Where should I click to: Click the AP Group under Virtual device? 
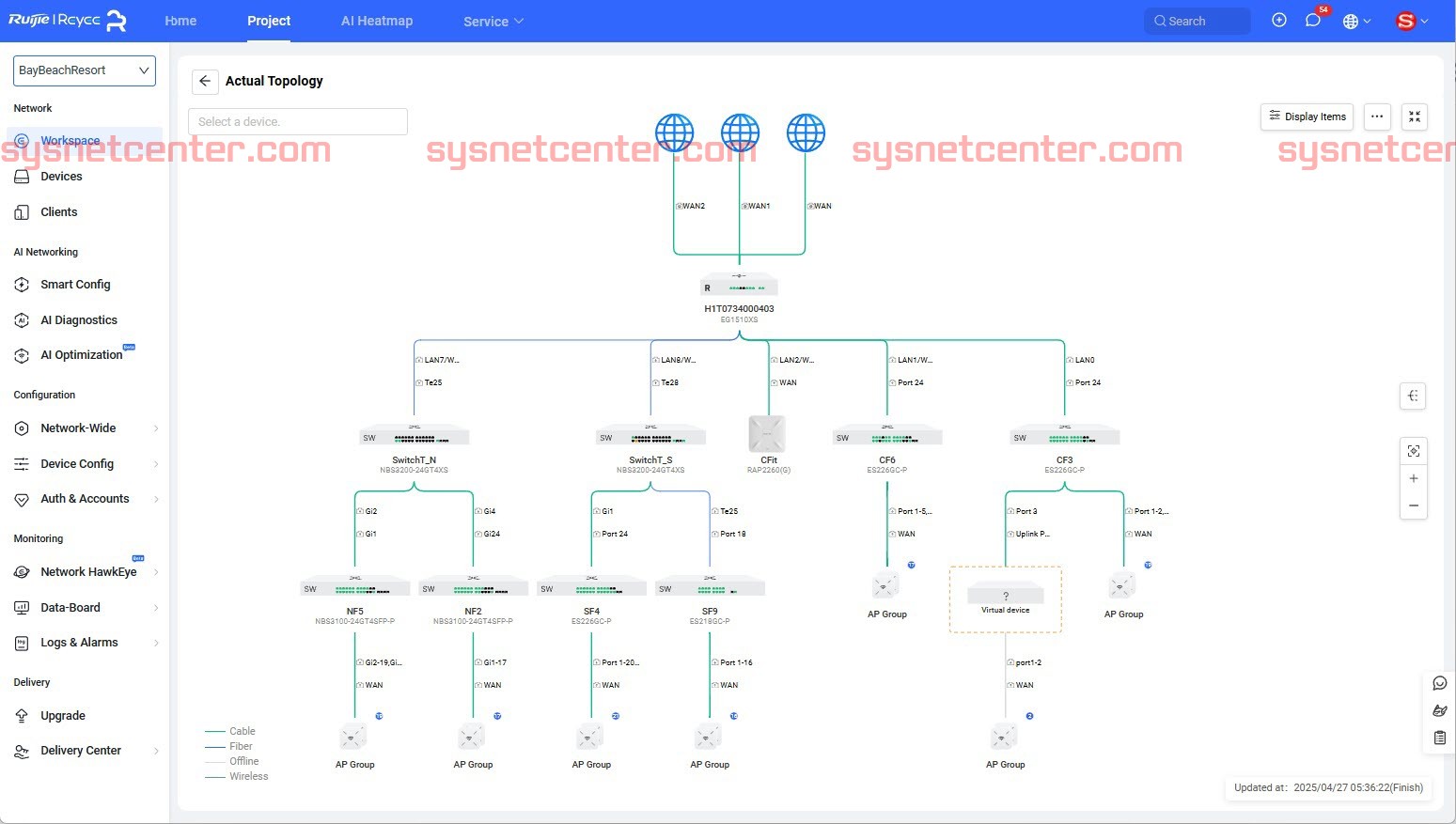[x=1004, y=737]
